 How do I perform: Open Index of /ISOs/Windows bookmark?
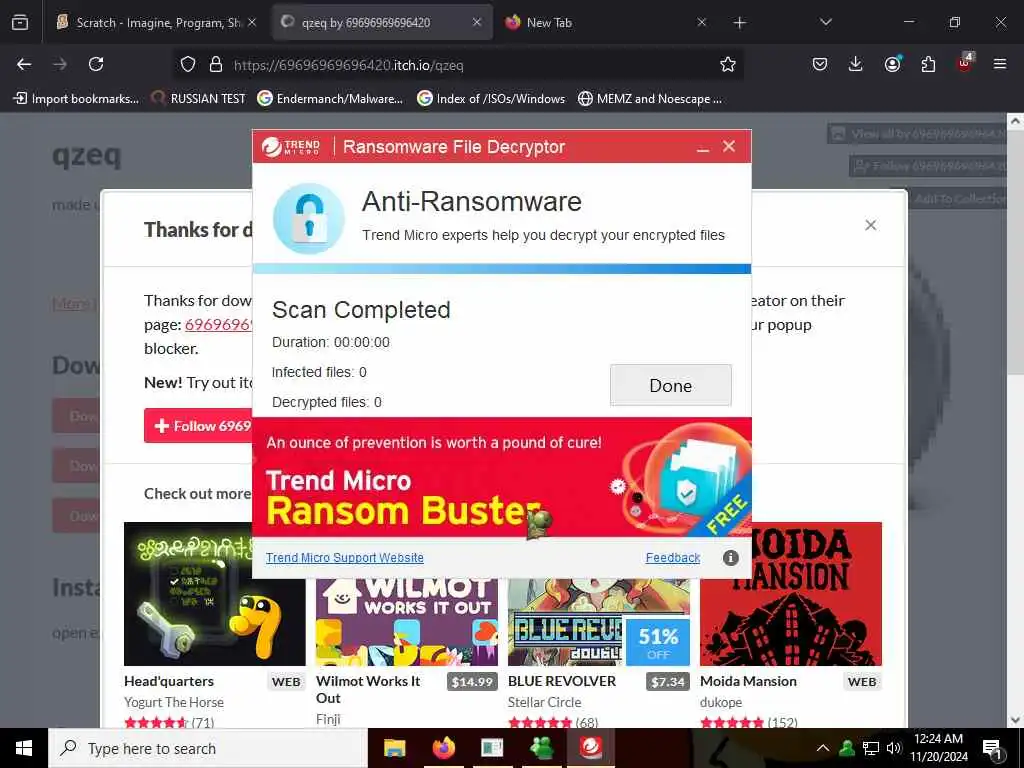[x=490, y=99]
